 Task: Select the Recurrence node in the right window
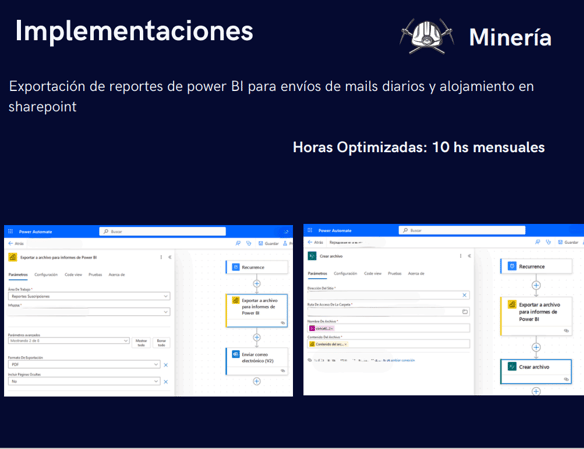coord(536,266)
